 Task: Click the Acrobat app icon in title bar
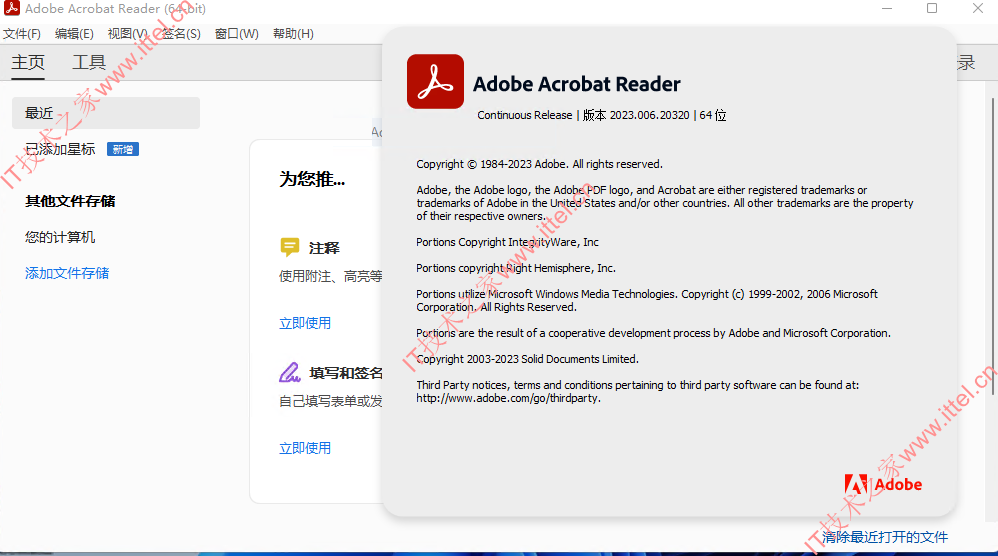click(11, 8)
